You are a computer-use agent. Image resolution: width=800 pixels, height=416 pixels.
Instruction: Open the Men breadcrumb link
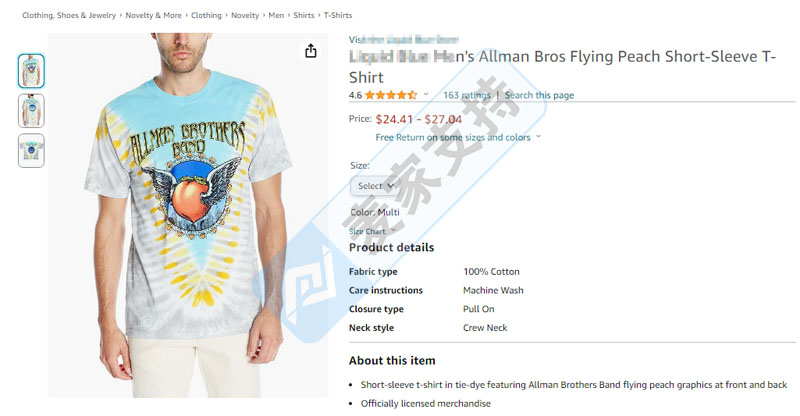click(276, 15)
